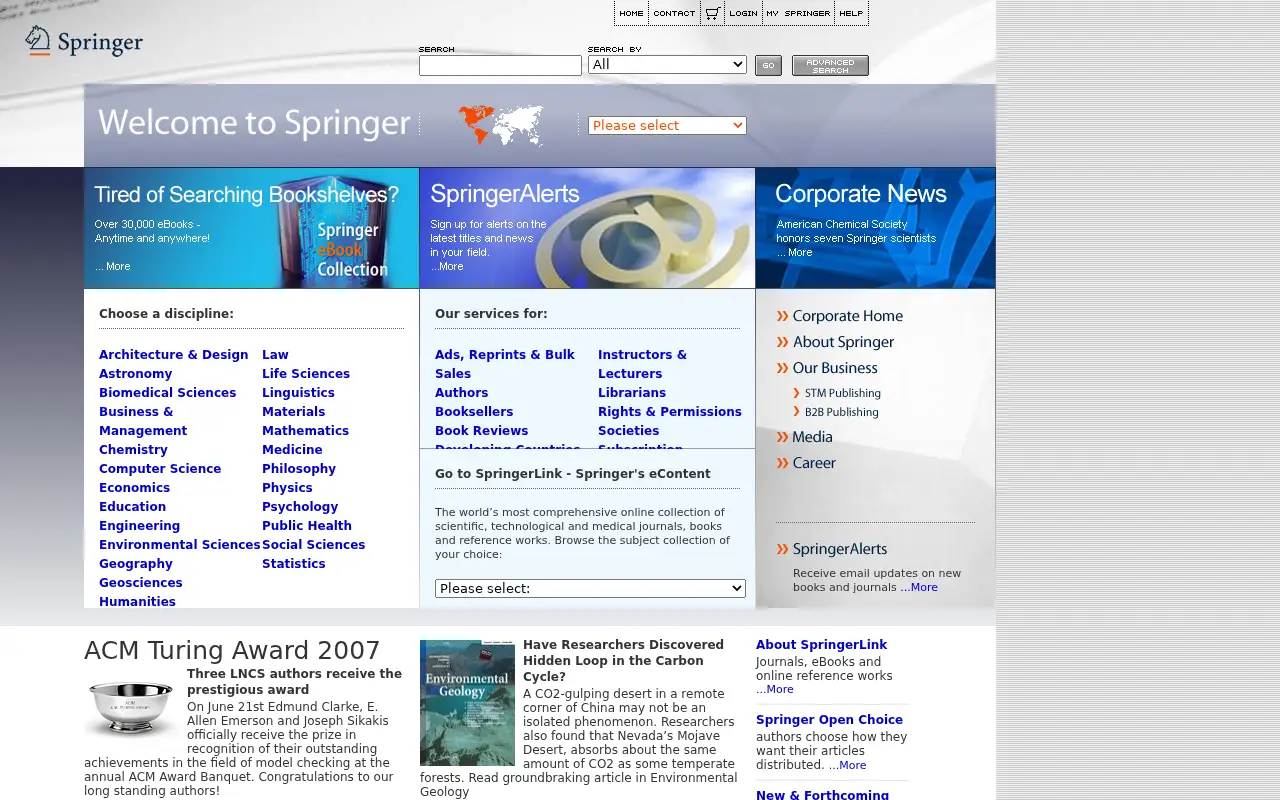Click the HELP menu item

pyautogui.click(x=851, y=13)
